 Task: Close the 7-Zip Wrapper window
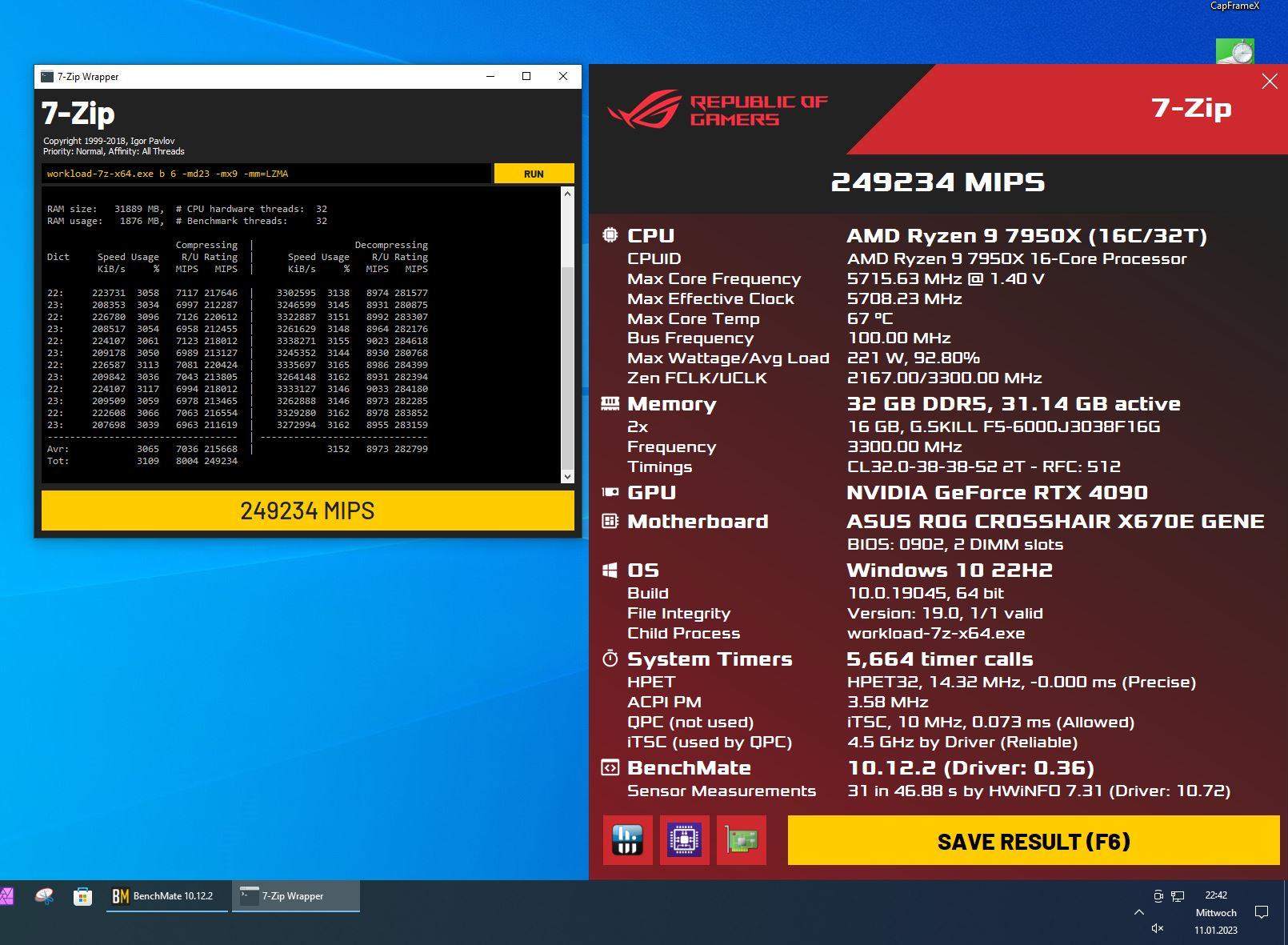pyautogui.click(x=563, y=76)
